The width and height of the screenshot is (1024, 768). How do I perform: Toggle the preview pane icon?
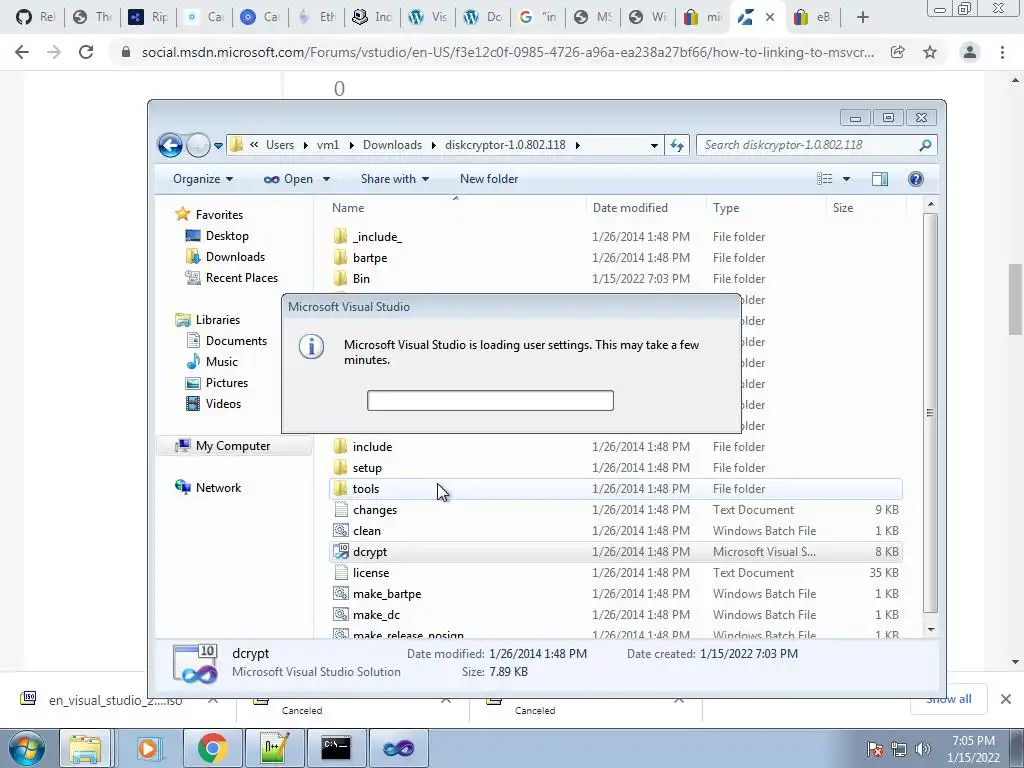[880, 179]
